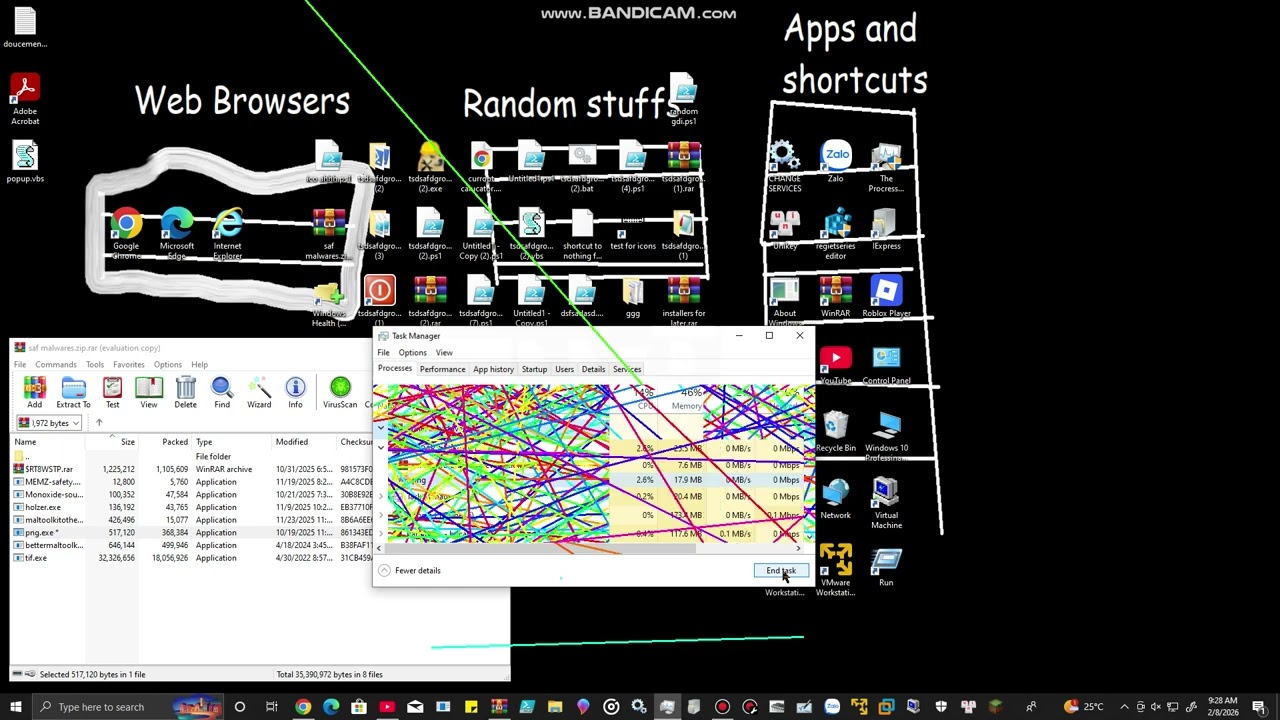Open the File menu in WinRAR
Image resolution: width=1280 pixels, height=720 pixels.
coord(20,364)
